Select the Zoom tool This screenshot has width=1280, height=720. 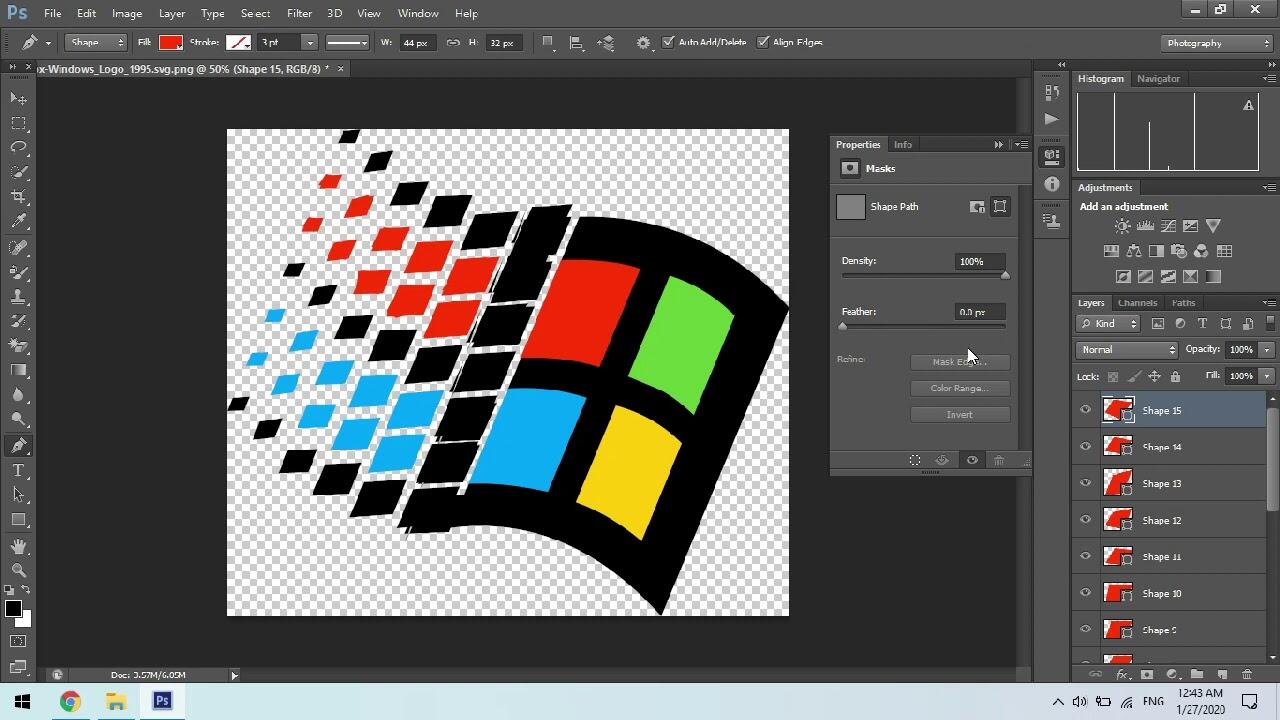(x=19, y=570)
